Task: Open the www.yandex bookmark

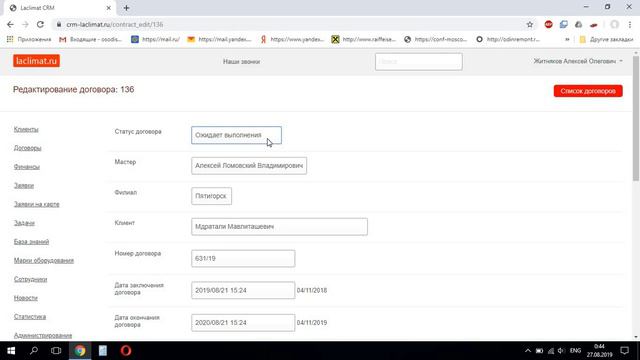Action: (x=292, y=39)
